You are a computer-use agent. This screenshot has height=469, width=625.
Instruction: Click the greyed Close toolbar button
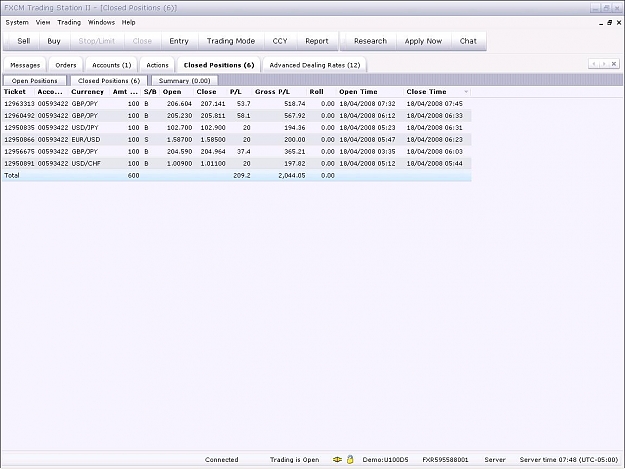pyautogui.click(x=142, y=41)
